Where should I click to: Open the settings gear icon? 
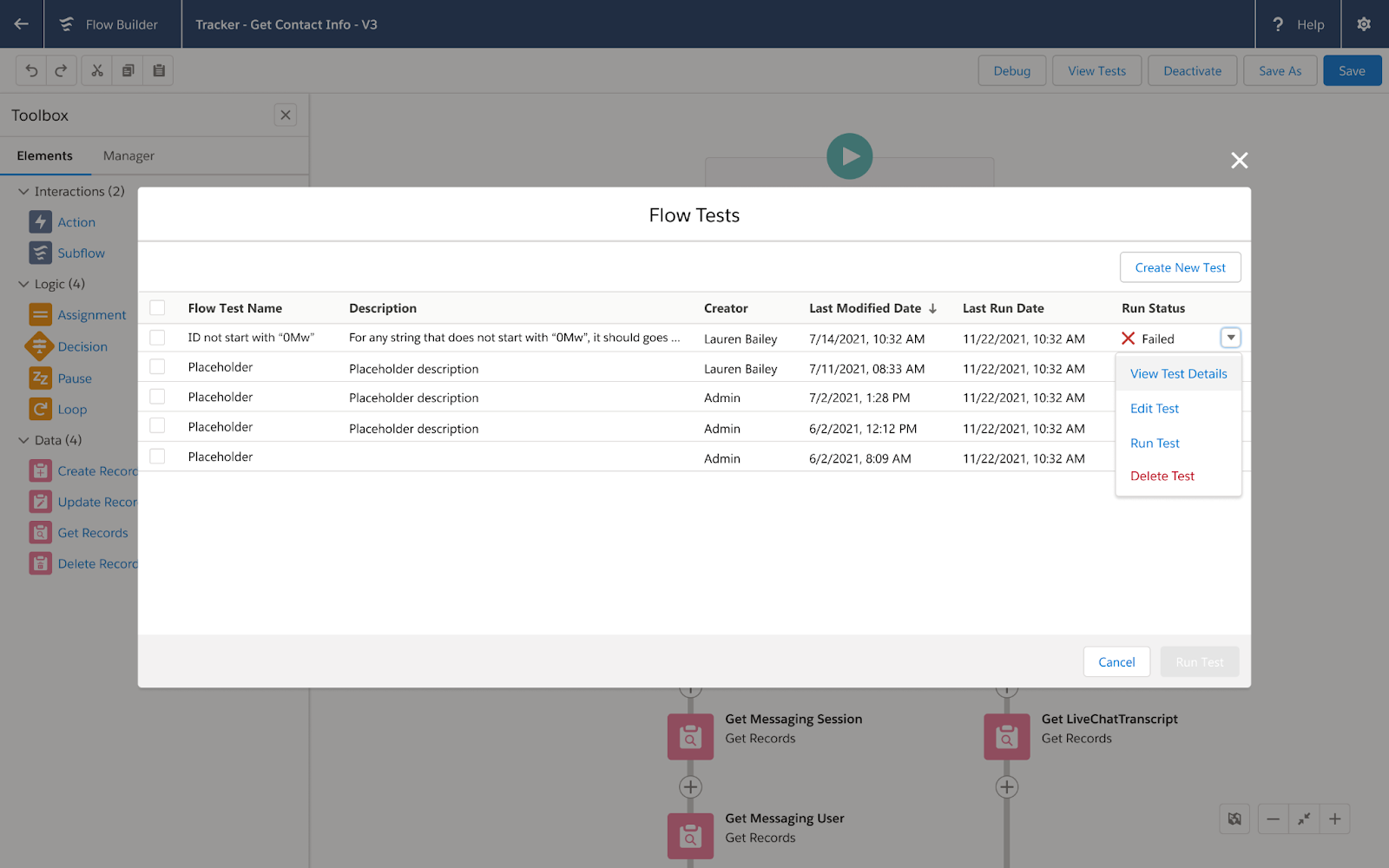[x=1364, y=24]
